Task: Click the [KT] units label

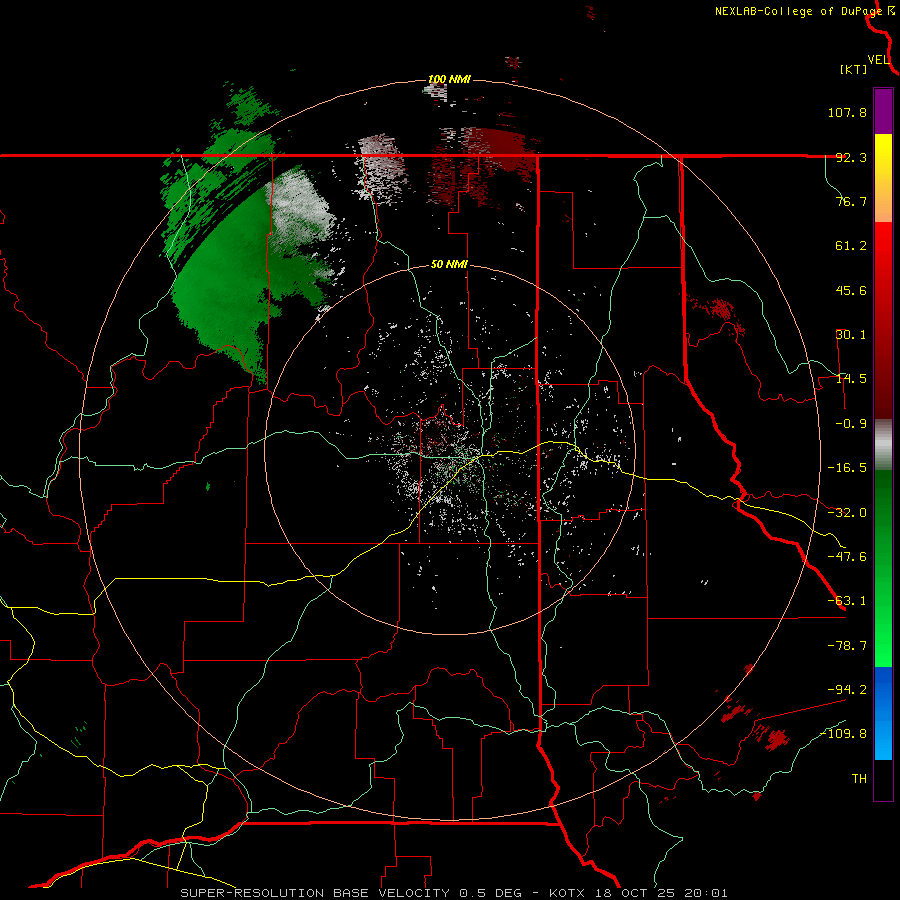Action: [x=853, y=69]
